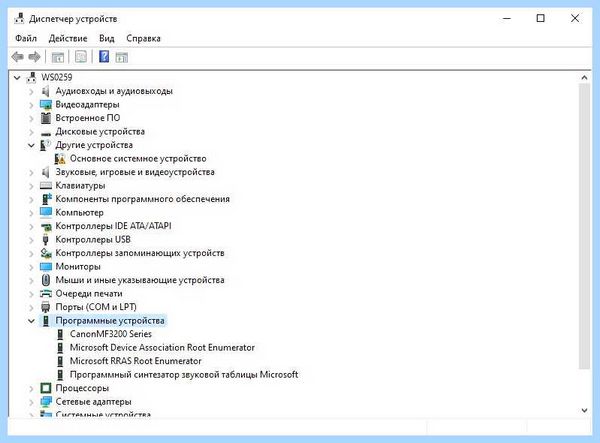Click the Back arrow toolbar icon
Image resolution: width=600 pixels, height=443 pixels.
[18, 57]
